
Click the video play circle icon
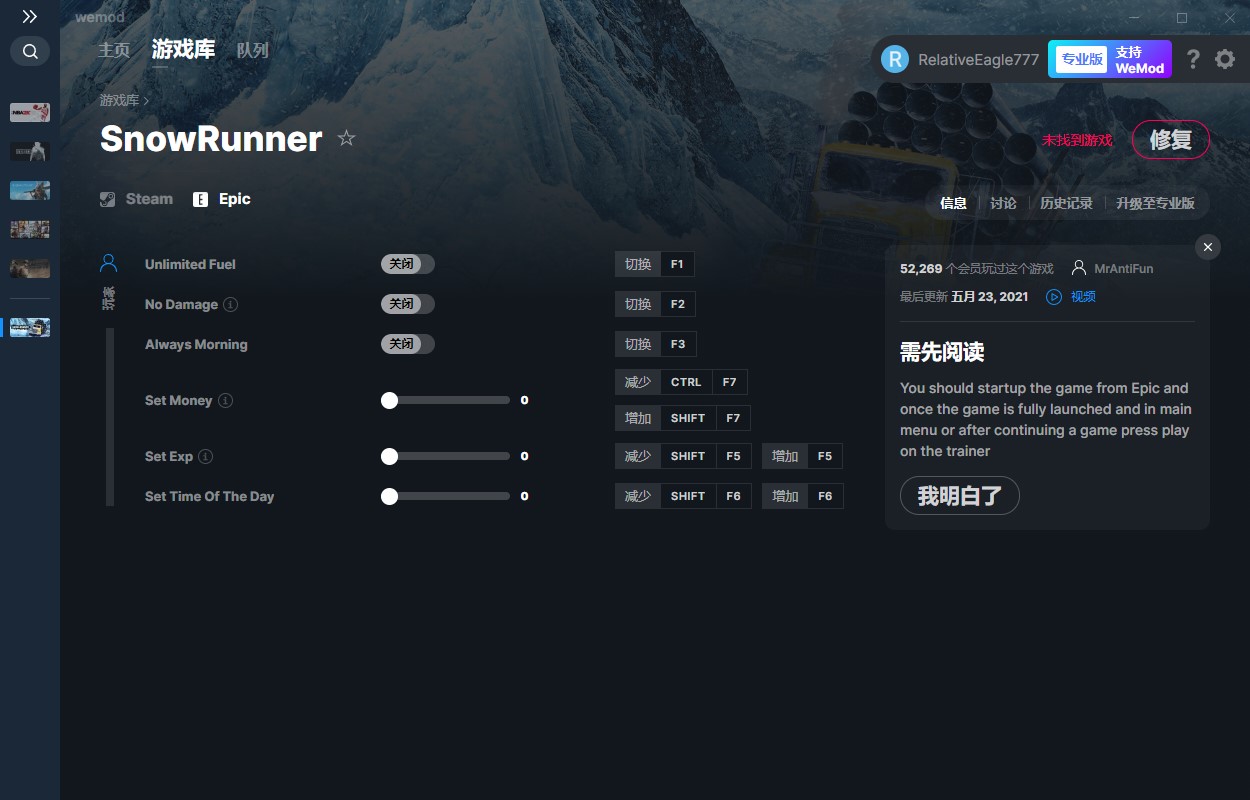coord(1054,297)
